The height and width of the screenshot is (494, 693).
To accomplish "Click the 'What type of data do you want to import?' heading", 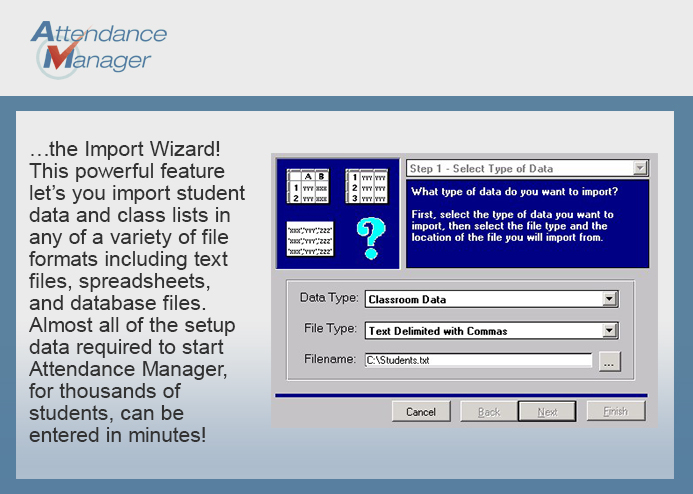I will click(514, 192).
